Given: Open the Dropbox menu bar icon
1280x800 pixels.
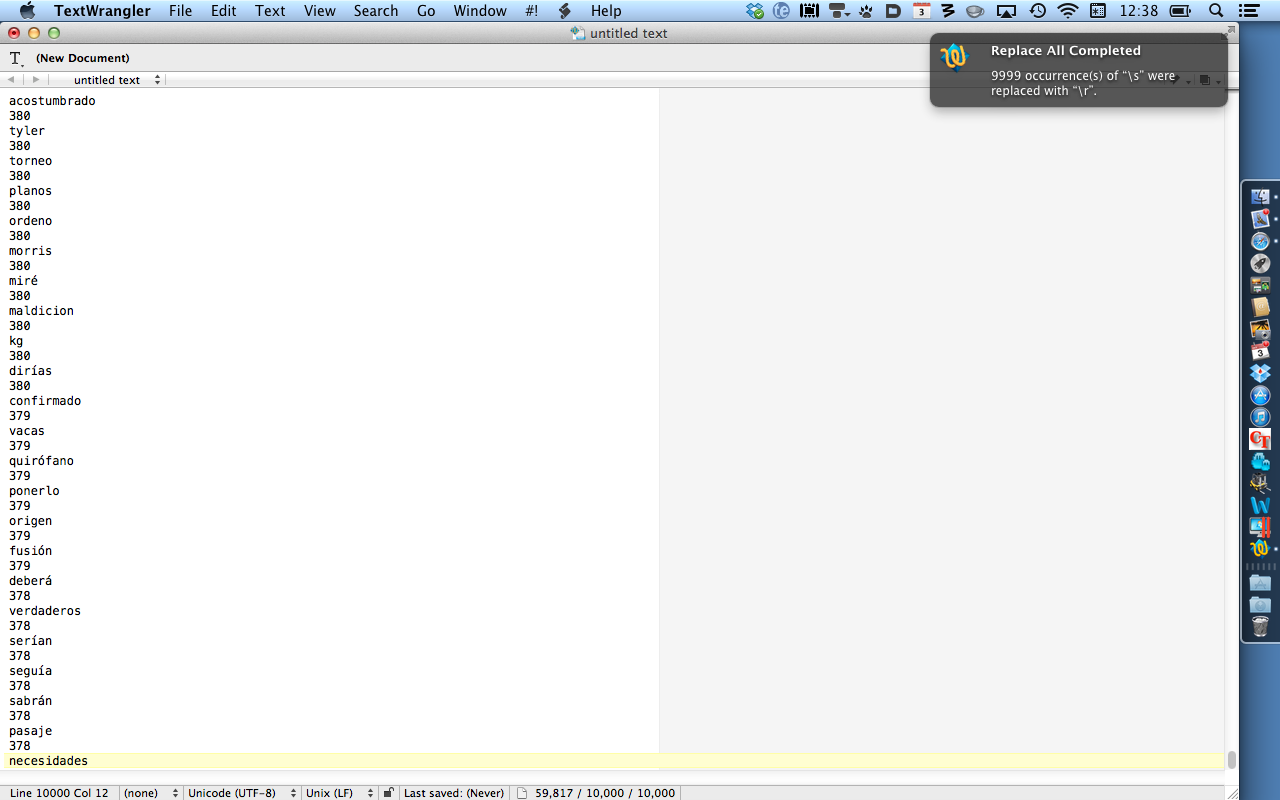Looking at the screenshot, I should coord(755,11).
